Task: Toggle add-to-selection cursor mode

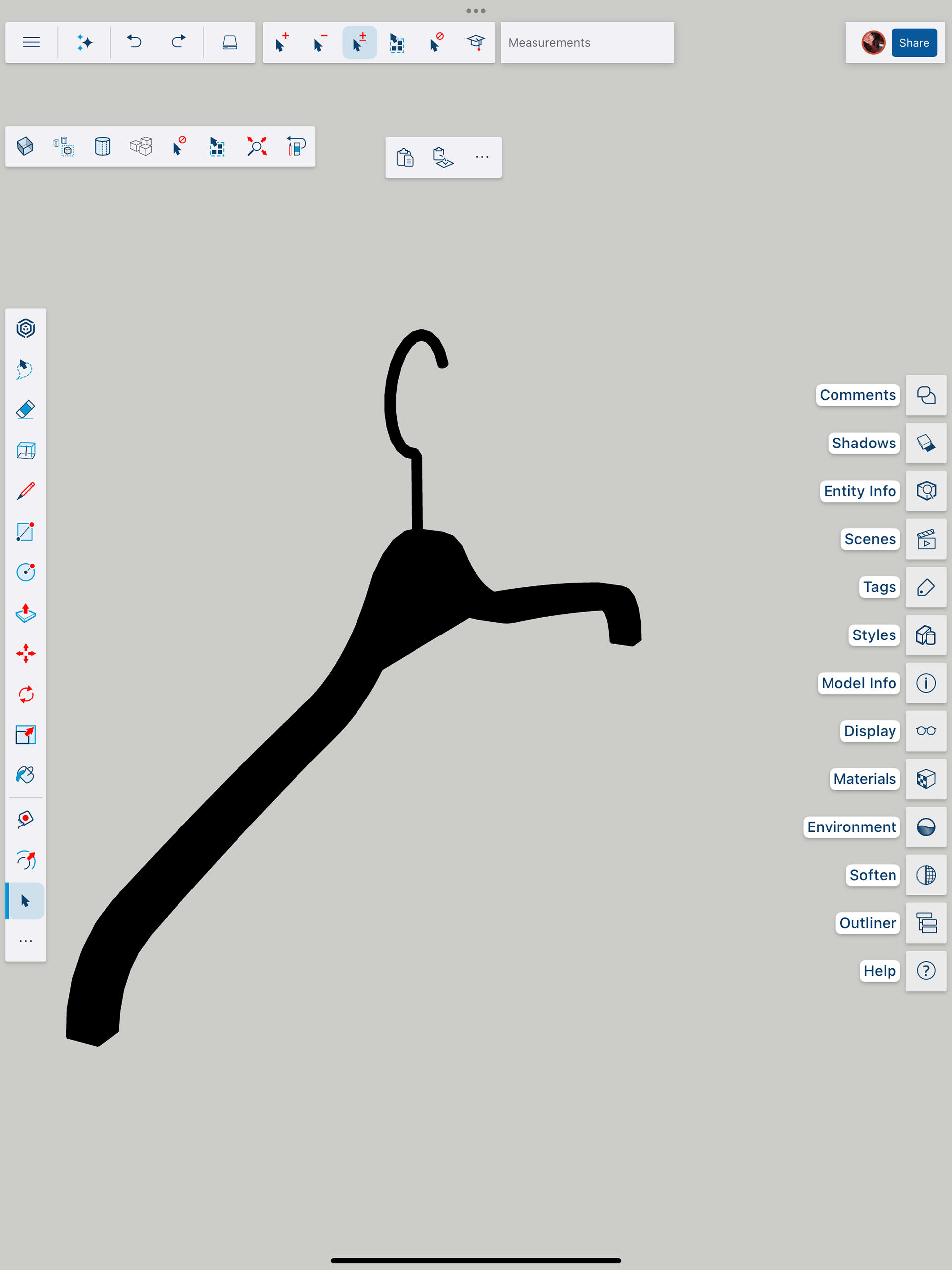Action: [281, 43]
